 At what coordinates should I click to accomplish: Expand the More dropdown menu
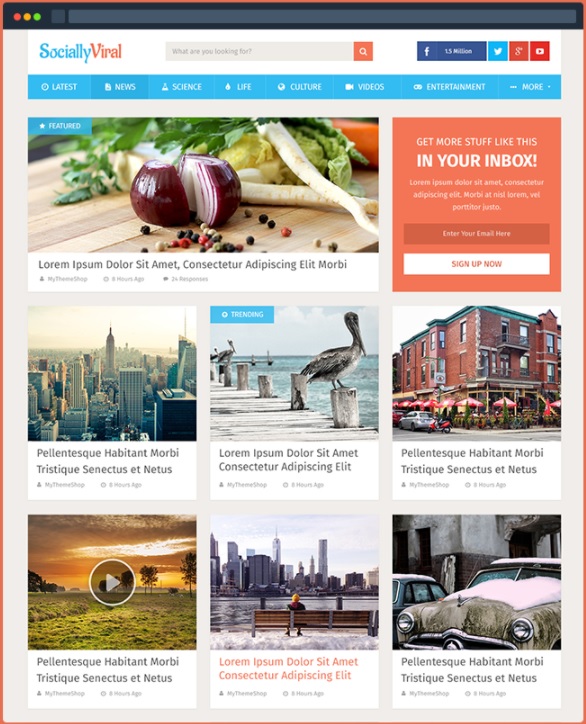(530, 87)
